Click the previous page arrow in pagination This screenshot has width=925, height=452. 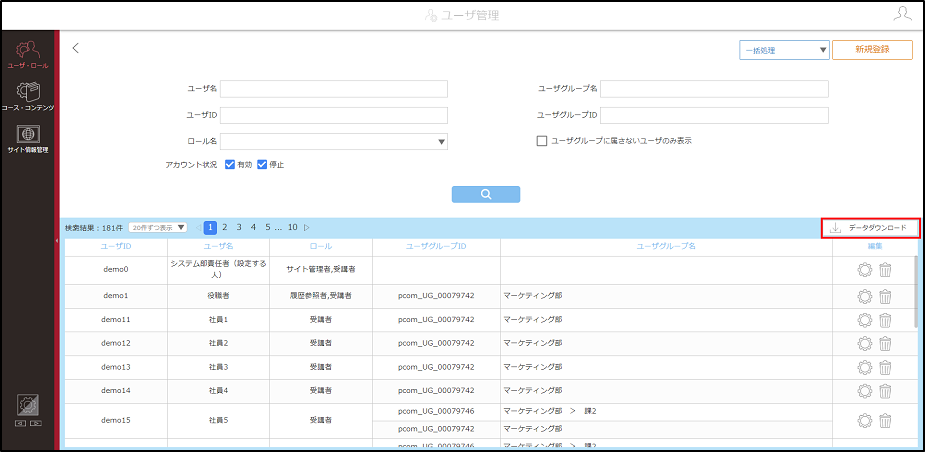198,227
